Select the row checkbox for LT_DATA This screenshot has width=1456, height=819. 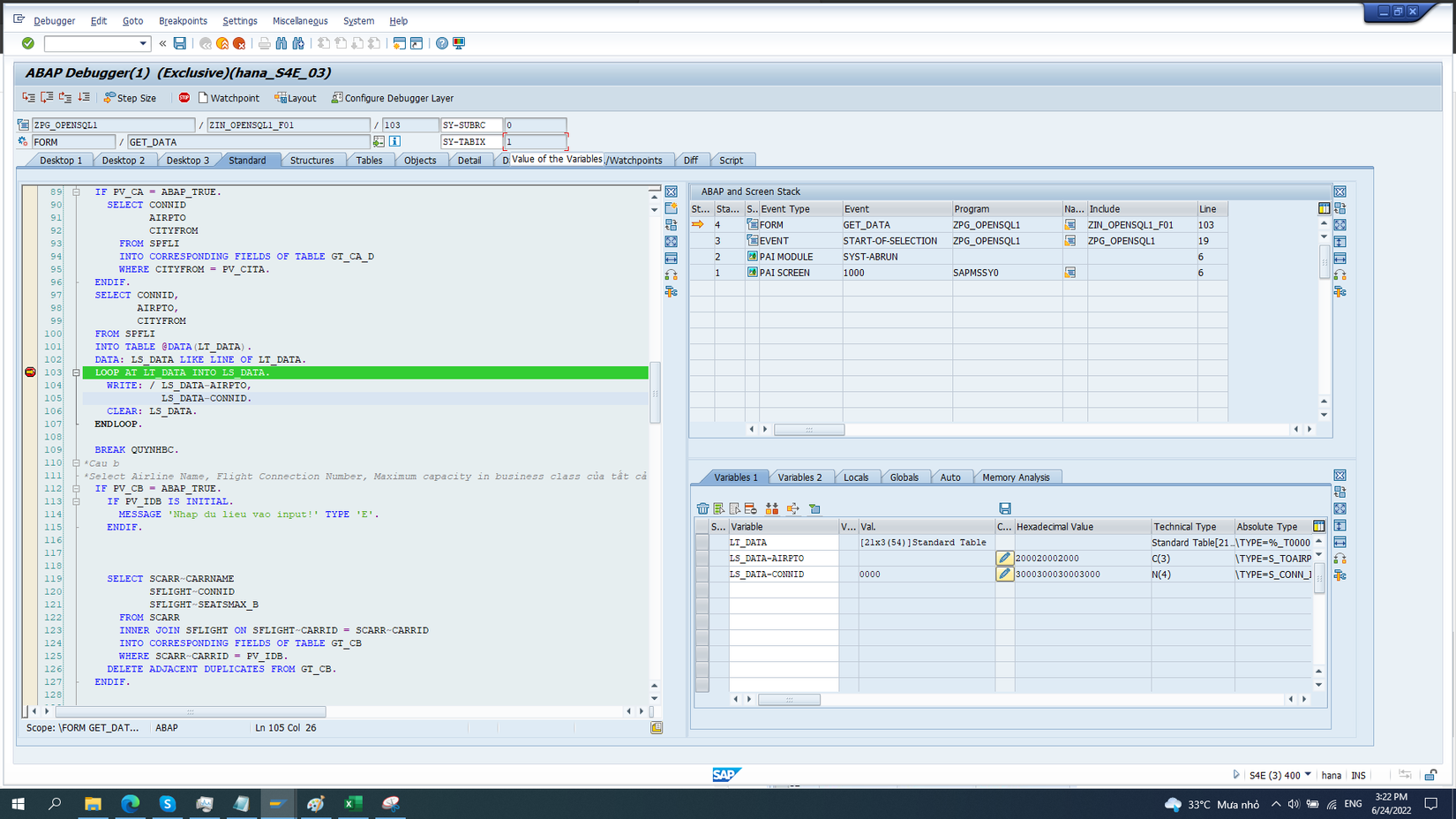702,543
